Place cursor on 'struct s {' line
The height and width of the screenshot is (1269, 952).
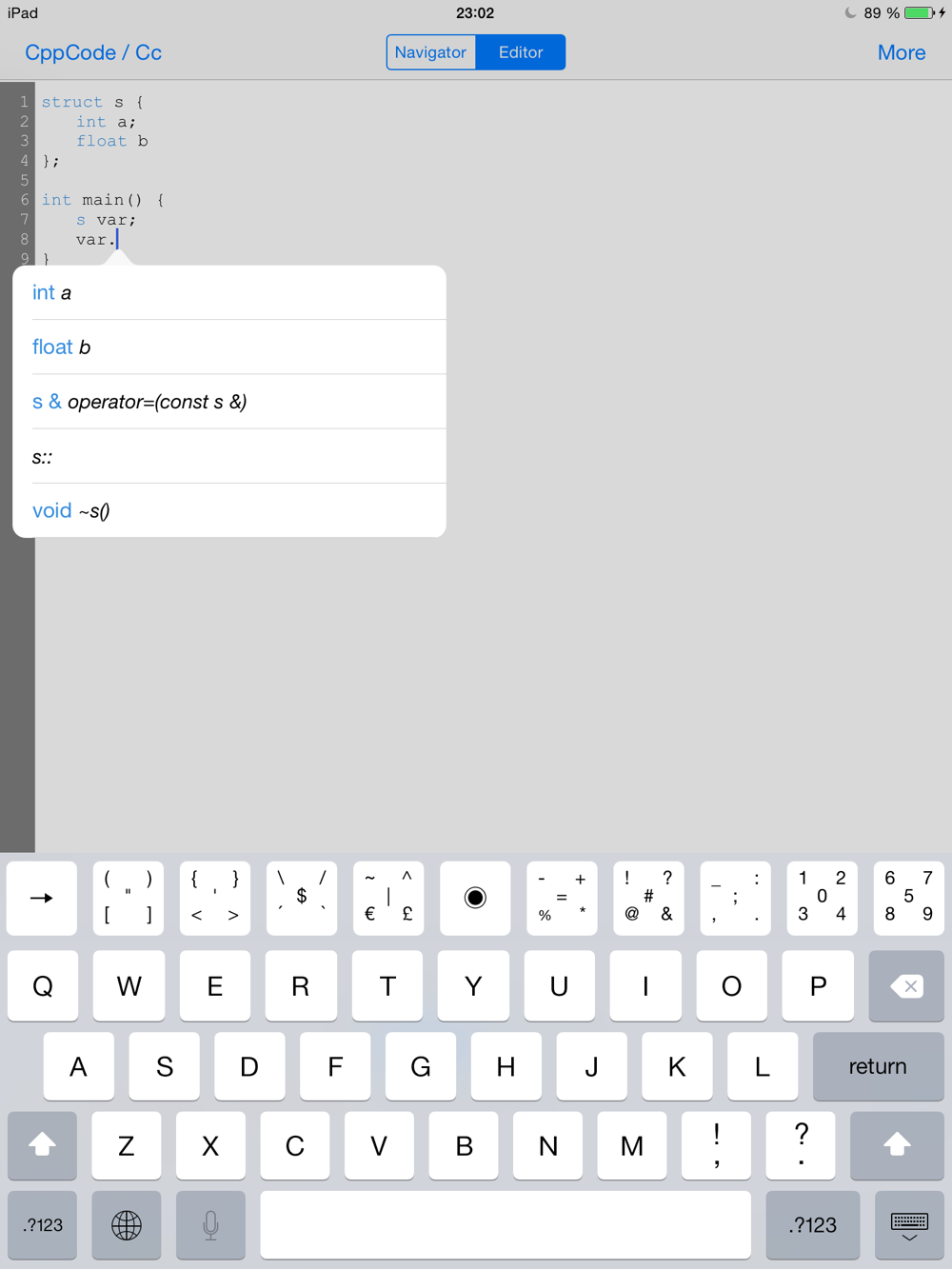pyautogui.click(x=92, y=102)
